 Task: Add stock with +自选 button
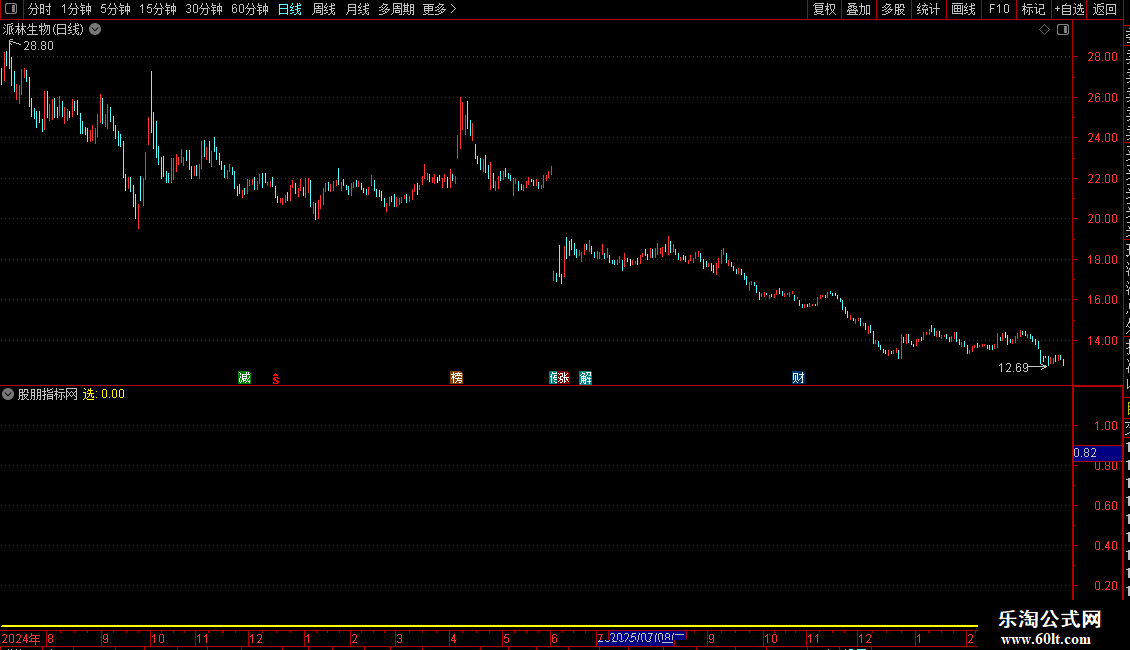[x=1069, y=9]
